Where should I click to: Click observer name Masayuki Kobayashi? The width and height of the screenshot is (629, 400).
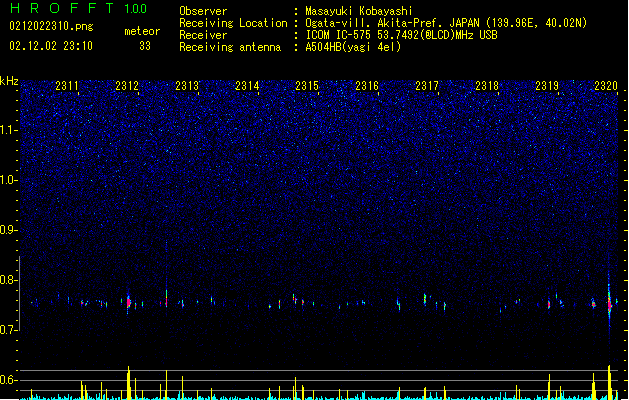tap(359, 11)
